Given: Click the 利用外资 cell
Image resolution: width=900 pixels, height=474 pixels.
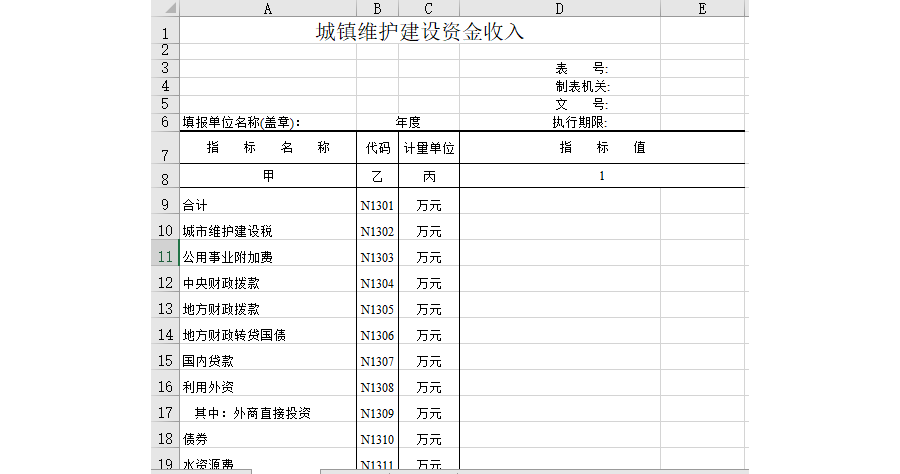Looking at the screenshot, I should pos(267,383).
